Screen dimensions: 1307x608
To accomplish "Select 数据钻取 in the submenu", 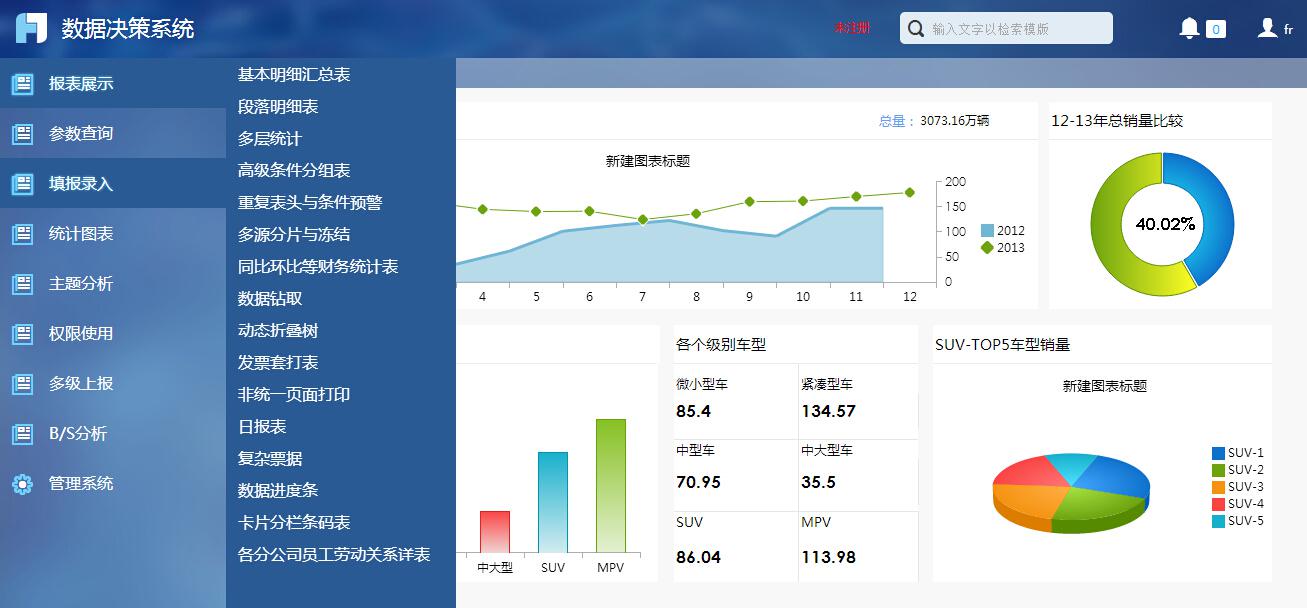I will pos(270,299).
